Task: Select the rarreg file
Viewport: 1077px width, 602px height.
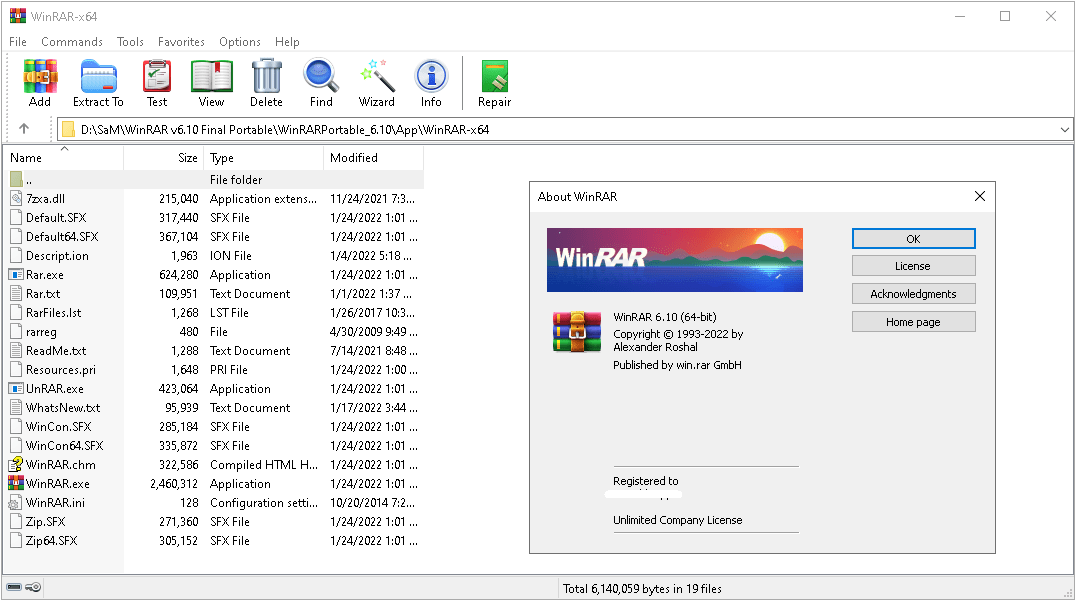Action: (x=41, y=332)
